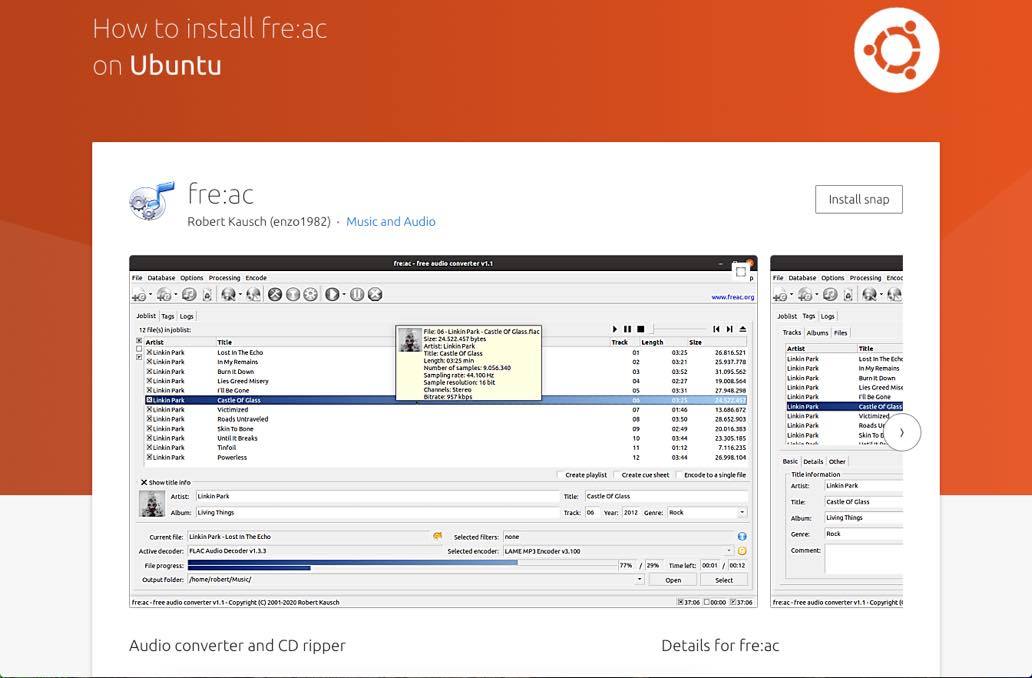Click the stop icon in playback controls
1032x678 pixels.
pyautogui.click(x=640, y=329)
